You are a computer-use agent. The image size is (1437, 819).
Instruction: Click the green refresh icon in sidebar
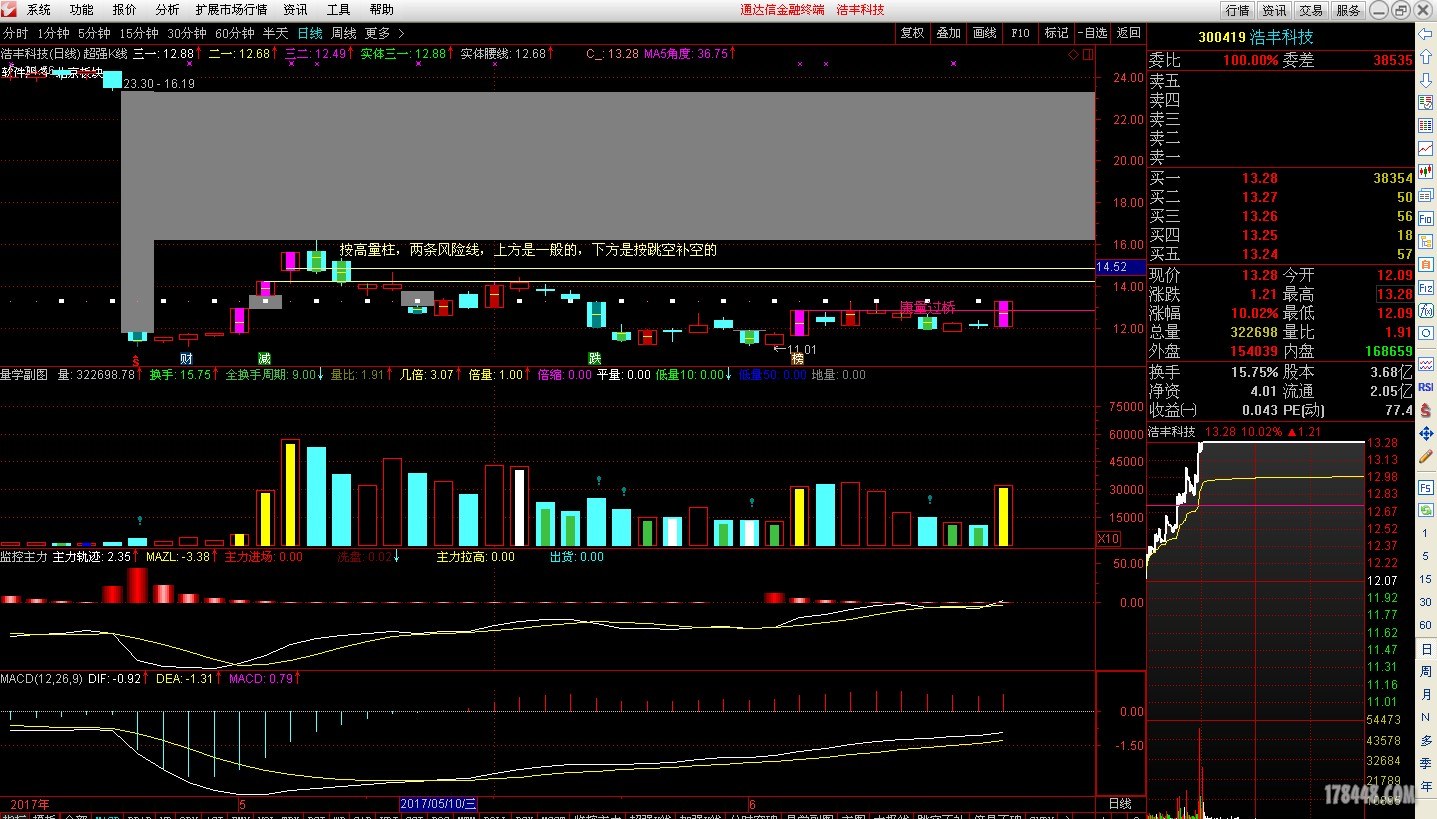[x=1426, y=510]
